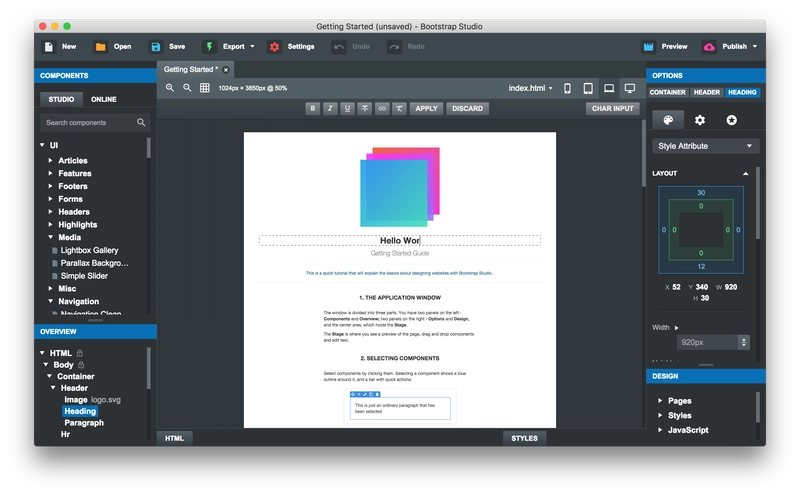The width and height of the screenshot is (800, 495).
Task: Click the CHAR INPUT button
Action: pos(612,108)
